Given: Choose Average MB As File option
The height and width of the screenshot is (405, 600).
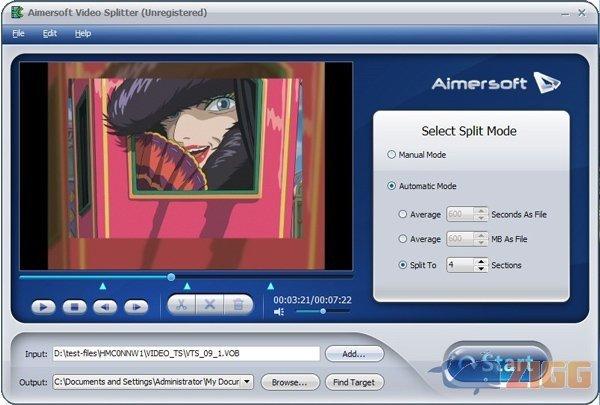Looking at the screenshot, I should (402, 239).
